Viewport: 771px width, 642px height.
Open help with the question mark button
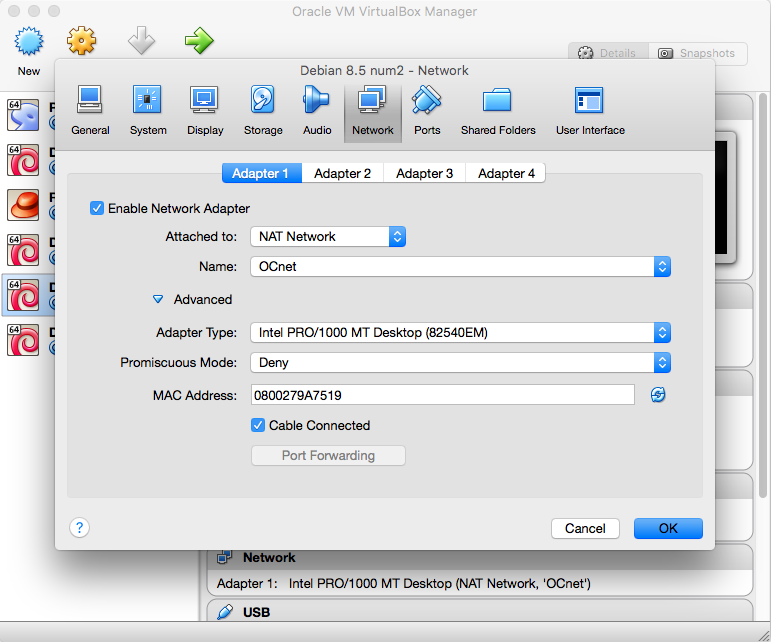click(x=79, y=528)
